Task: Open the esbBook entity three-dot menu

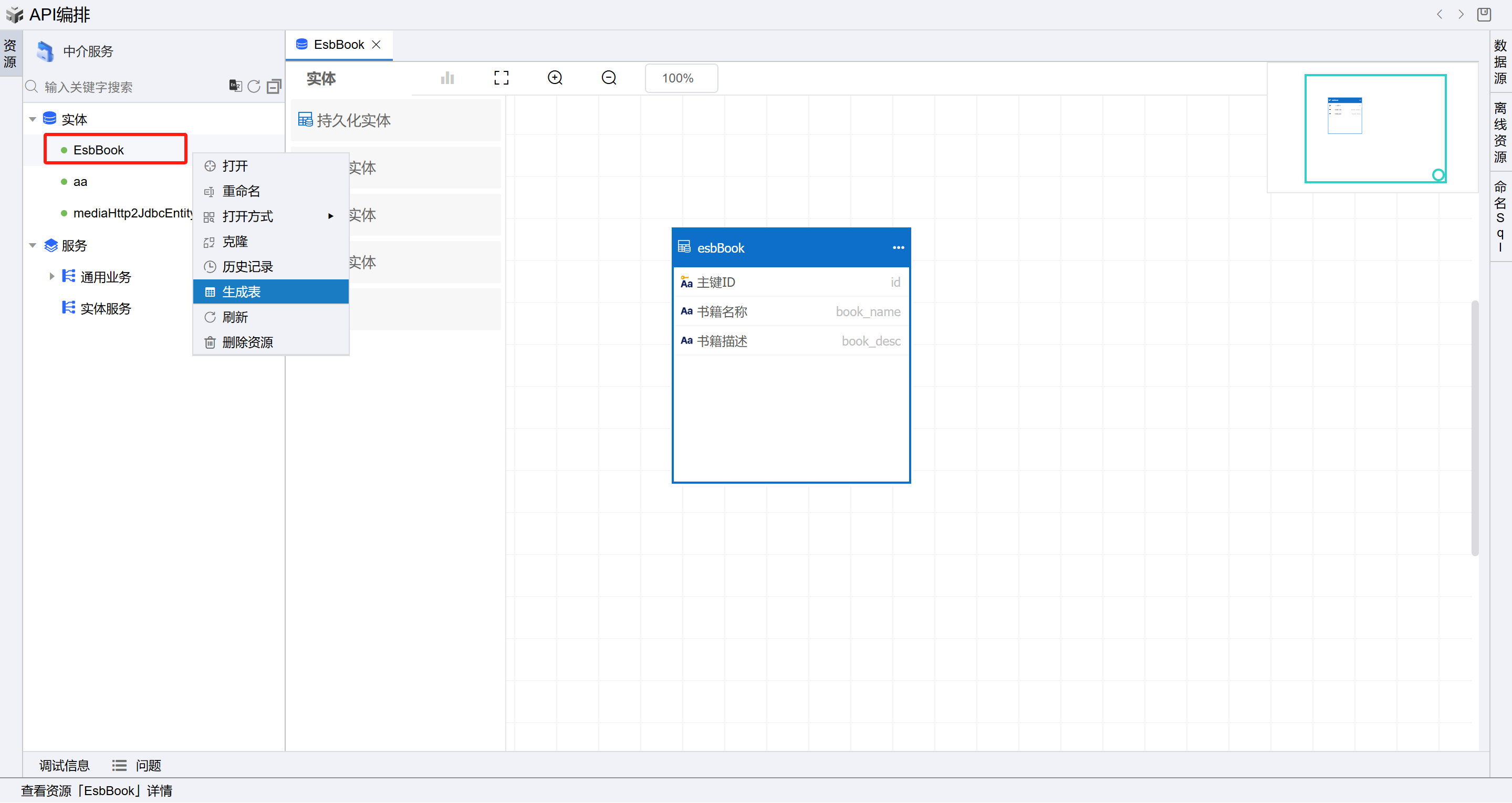Action: [x=898, y=248]
